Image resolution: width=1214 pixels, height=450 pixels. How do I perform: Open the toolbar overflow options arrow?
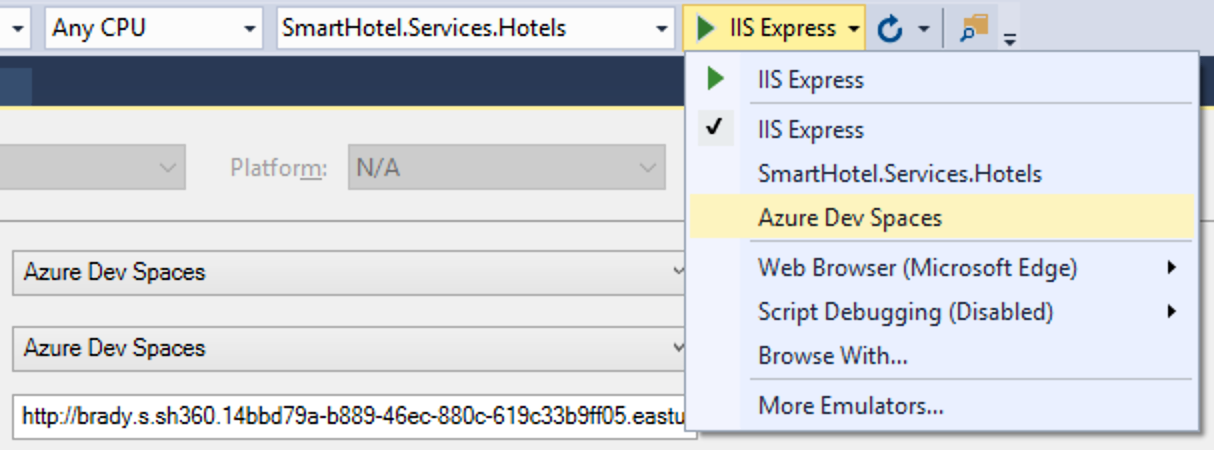click(x=1010, y=38)
